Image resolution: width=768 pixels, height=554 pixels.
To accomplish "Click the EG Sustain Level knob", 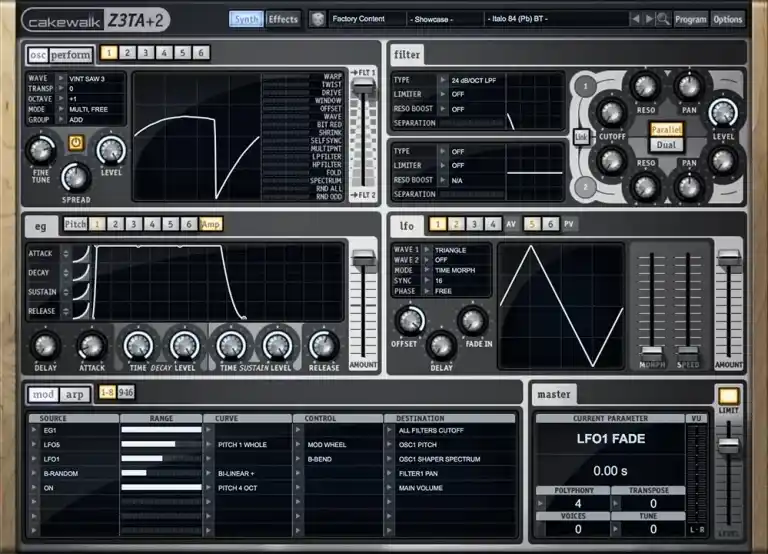I will point(277,345).
